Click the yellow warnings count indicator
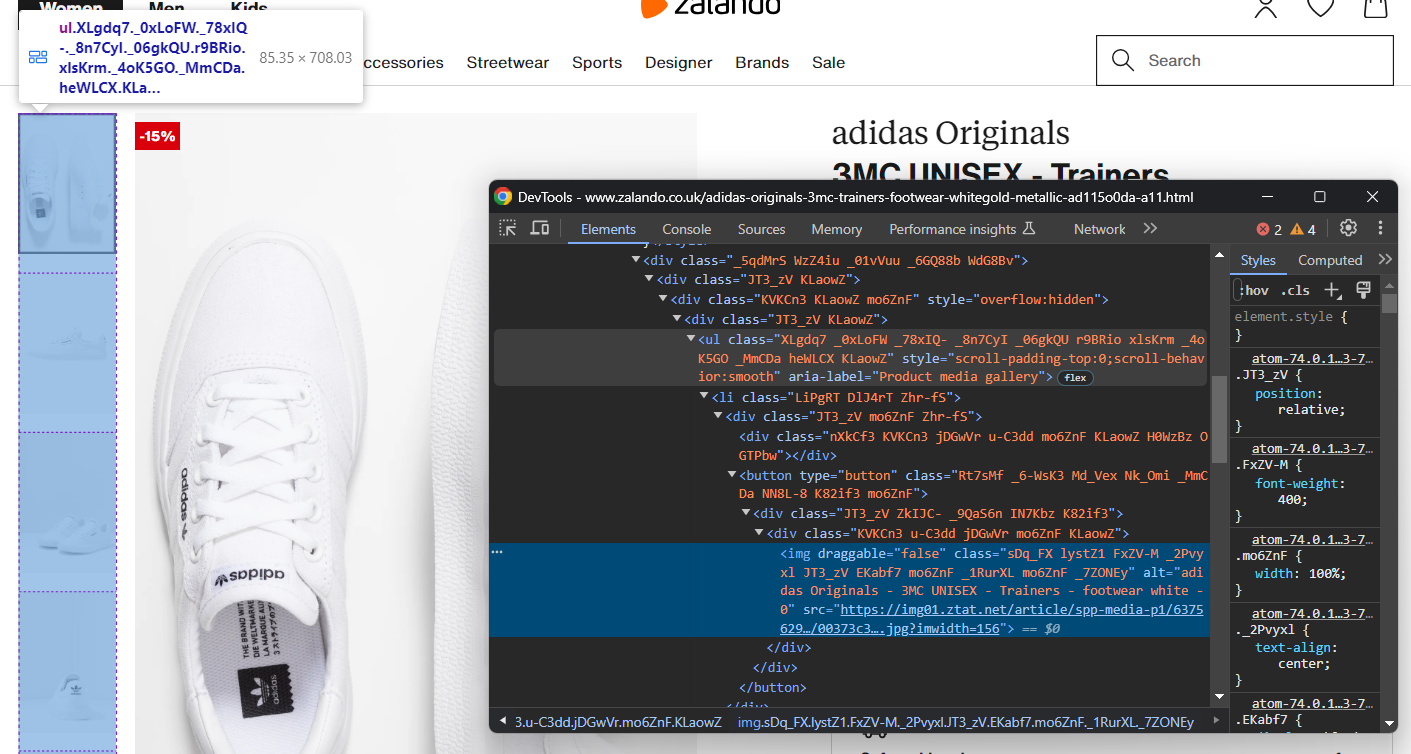The height and width of the screenshot is (754, 1411). [1304, 229]
